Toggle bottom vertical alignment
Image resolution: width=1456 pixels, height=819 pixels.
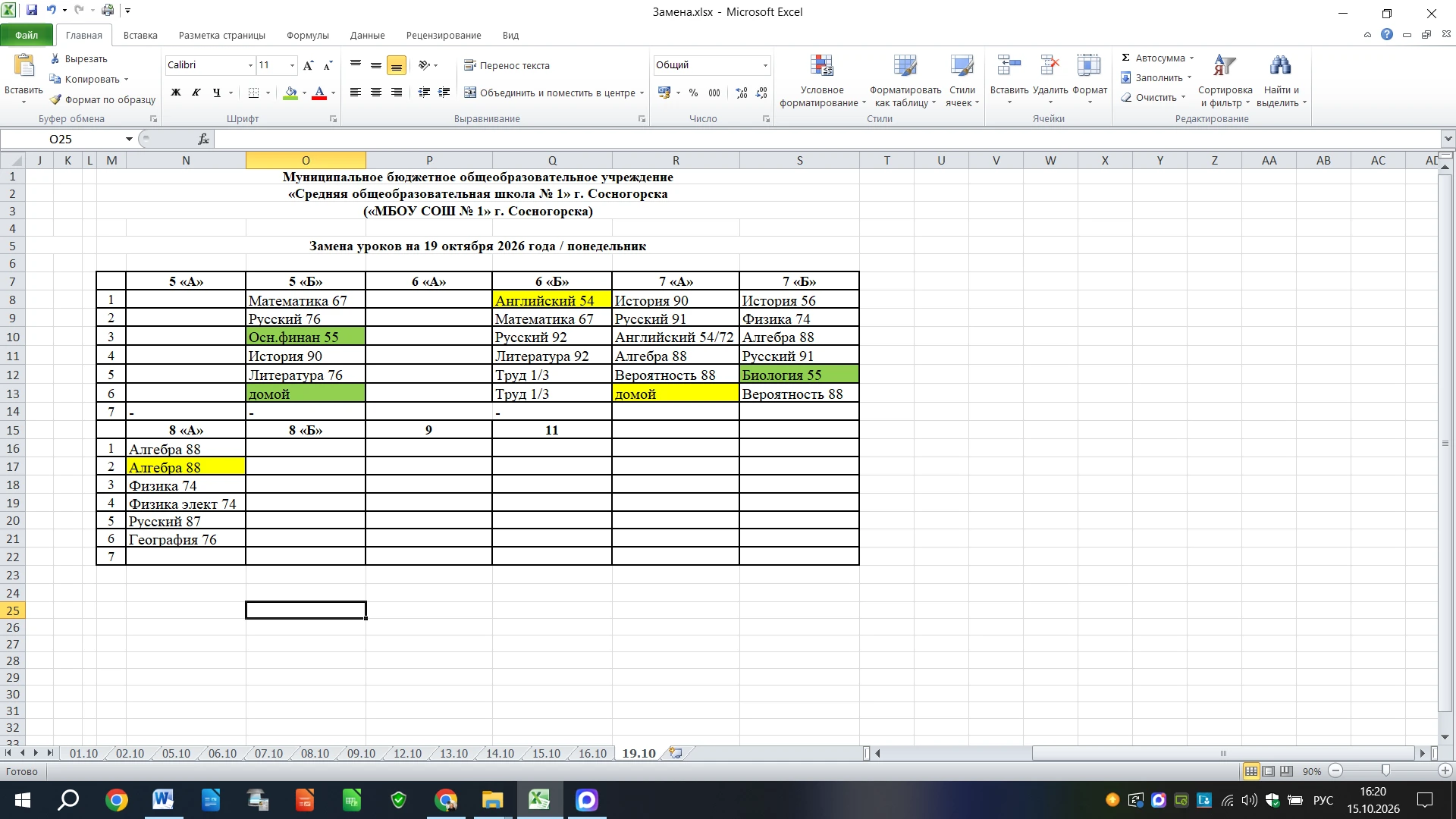pos(396,65)
